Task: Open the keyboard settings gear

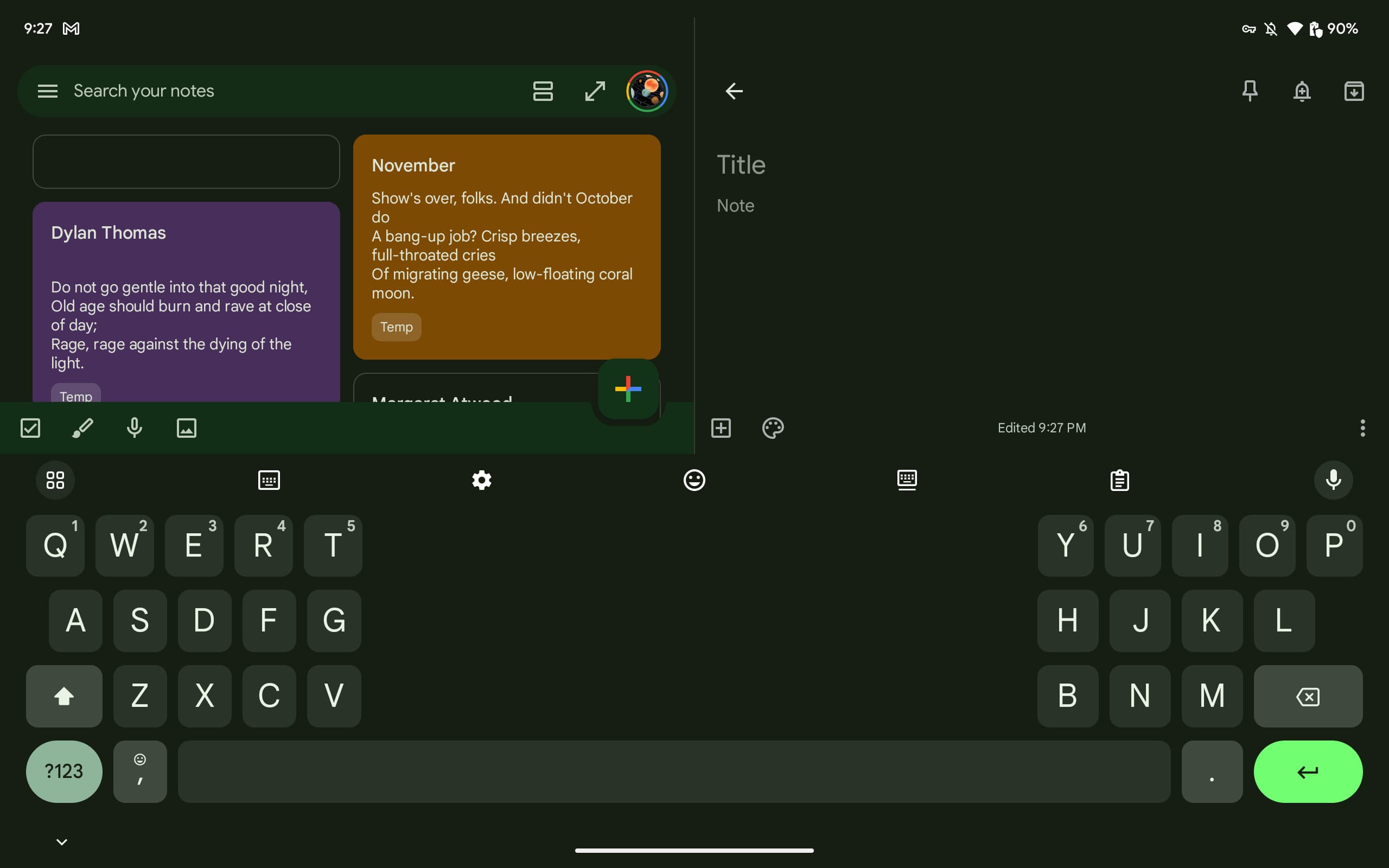Action: click(482, 480)
